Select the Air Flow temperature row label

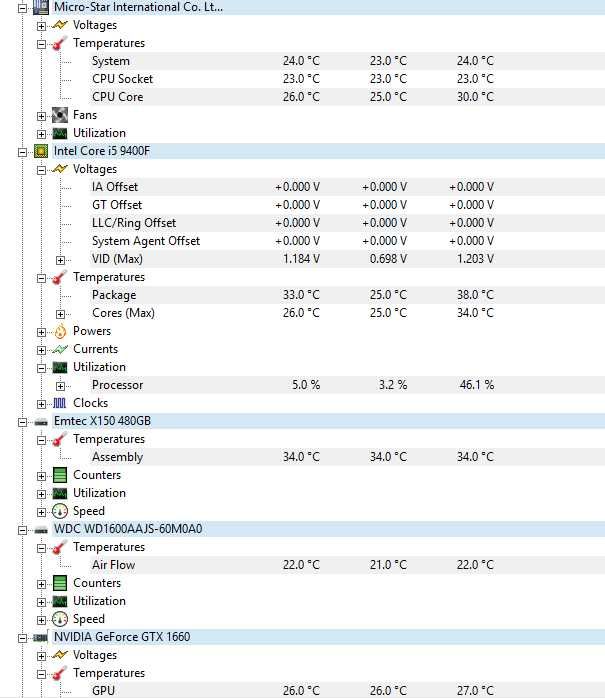[x=114, y=565]
